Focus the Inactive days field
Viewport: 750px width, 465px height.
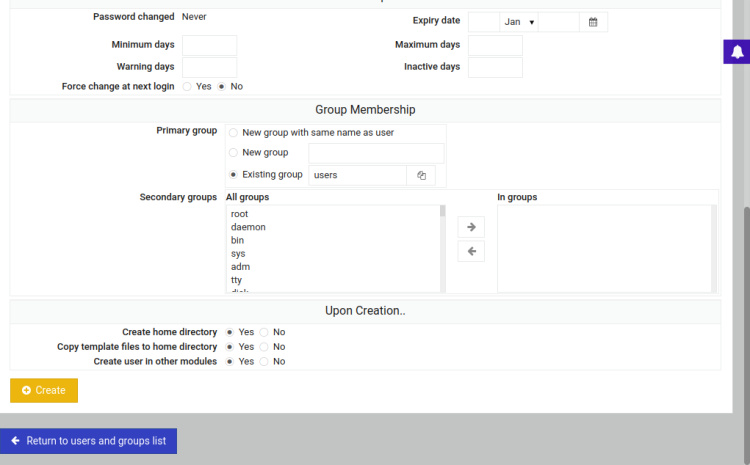pos(495,67)
